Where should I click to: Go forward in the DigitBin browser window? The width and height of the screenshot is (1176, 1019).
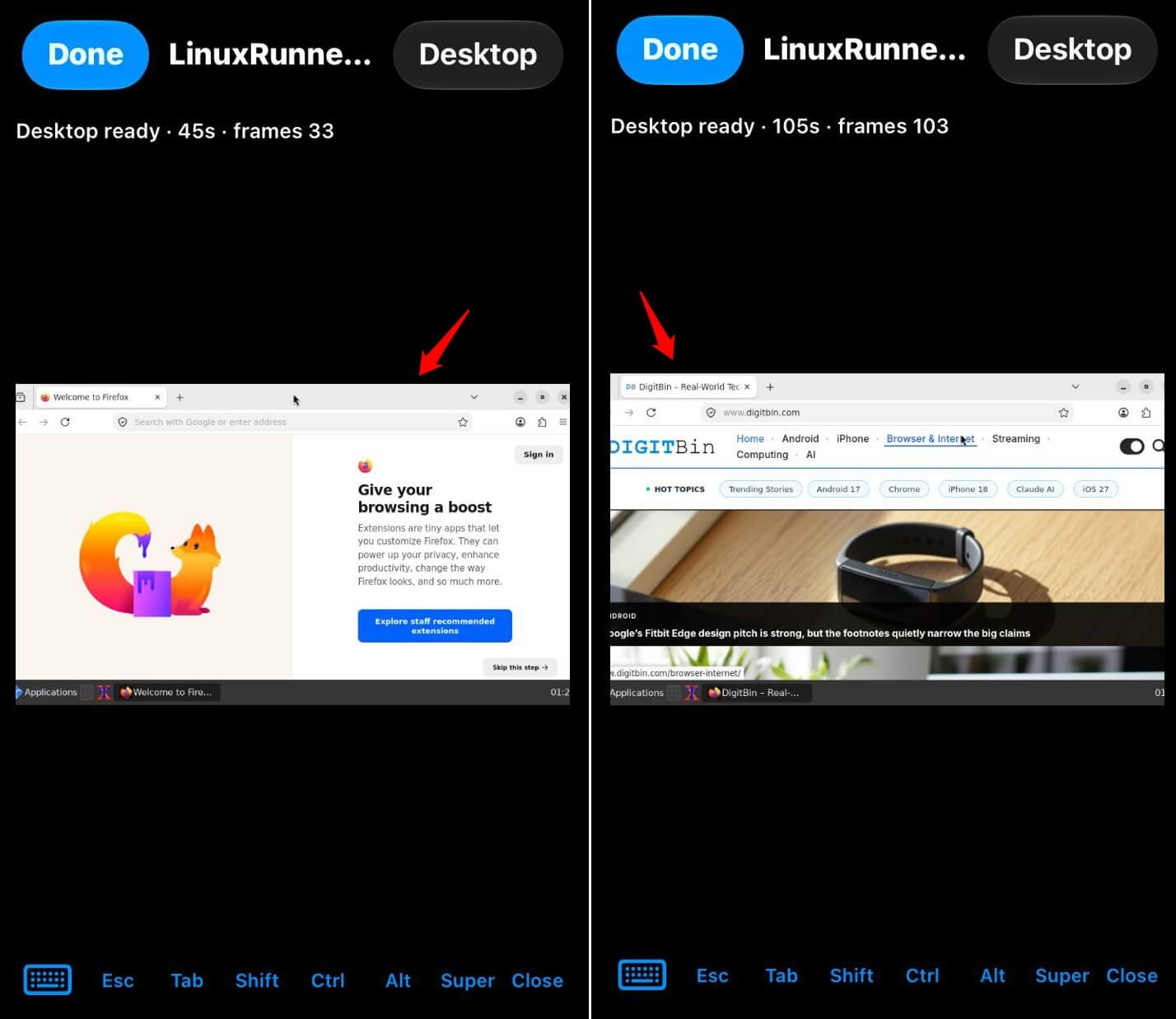click(x=629, y=413)
